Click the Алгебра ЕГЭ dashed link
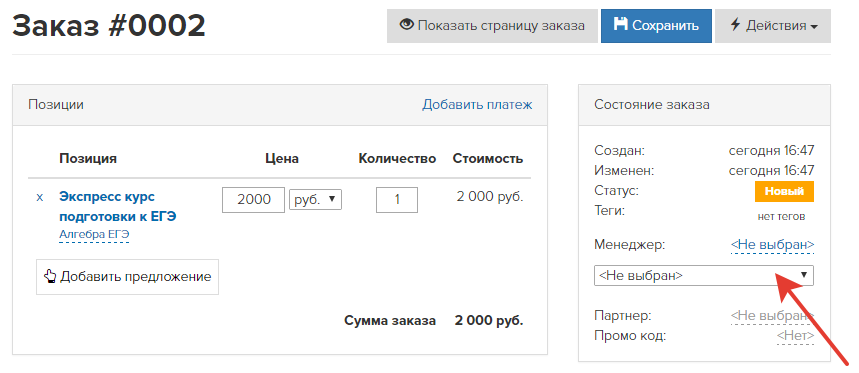The image size is (859, 373). [94, 234]
